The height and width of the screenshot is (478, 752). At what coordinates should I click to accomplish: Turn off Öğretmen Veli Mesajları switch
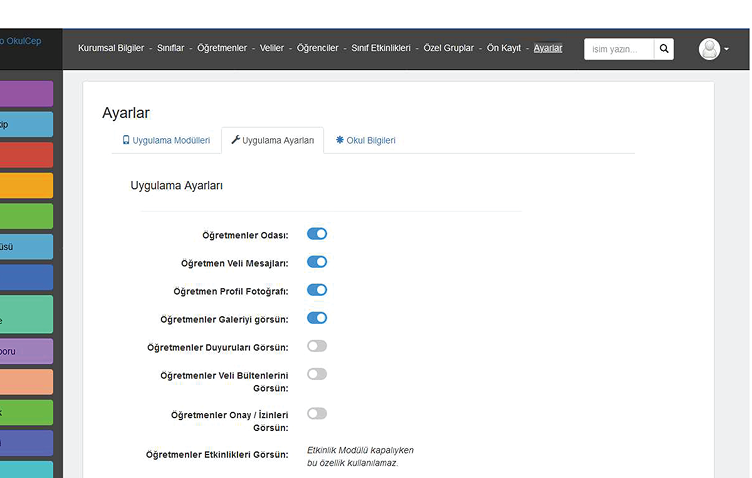[x=317, y=262]
